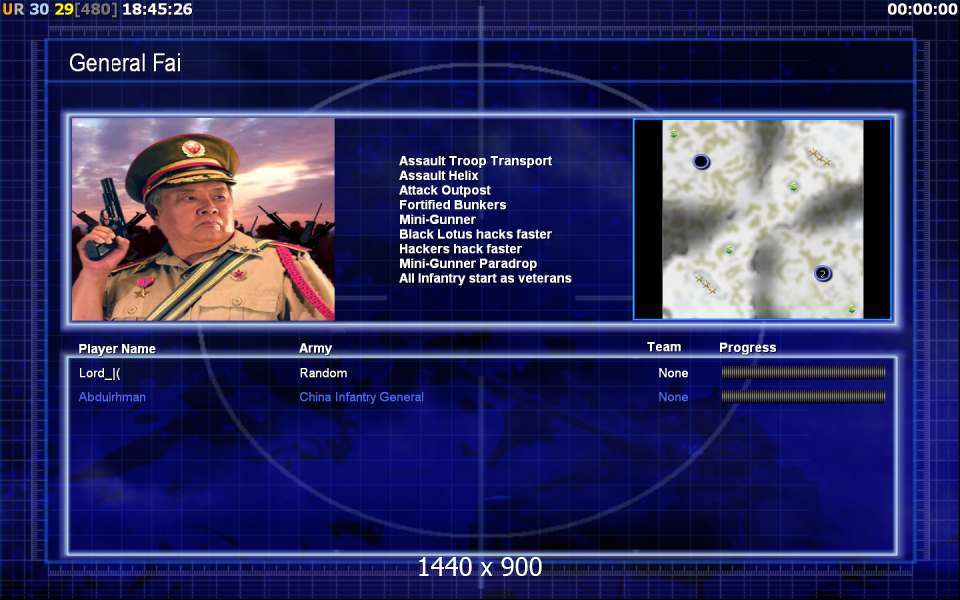
Task: Click the start position marker numbered 2
Action: [823, 273]
